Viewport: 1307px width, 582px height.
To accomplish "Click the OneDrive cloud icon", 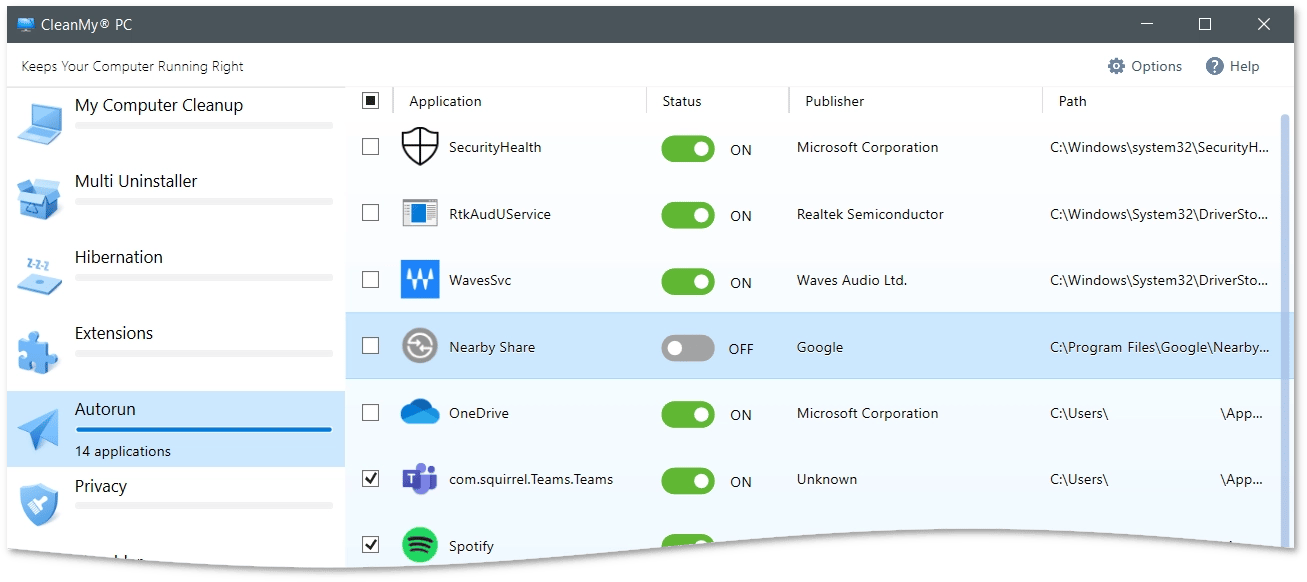I will coord(420,412).
